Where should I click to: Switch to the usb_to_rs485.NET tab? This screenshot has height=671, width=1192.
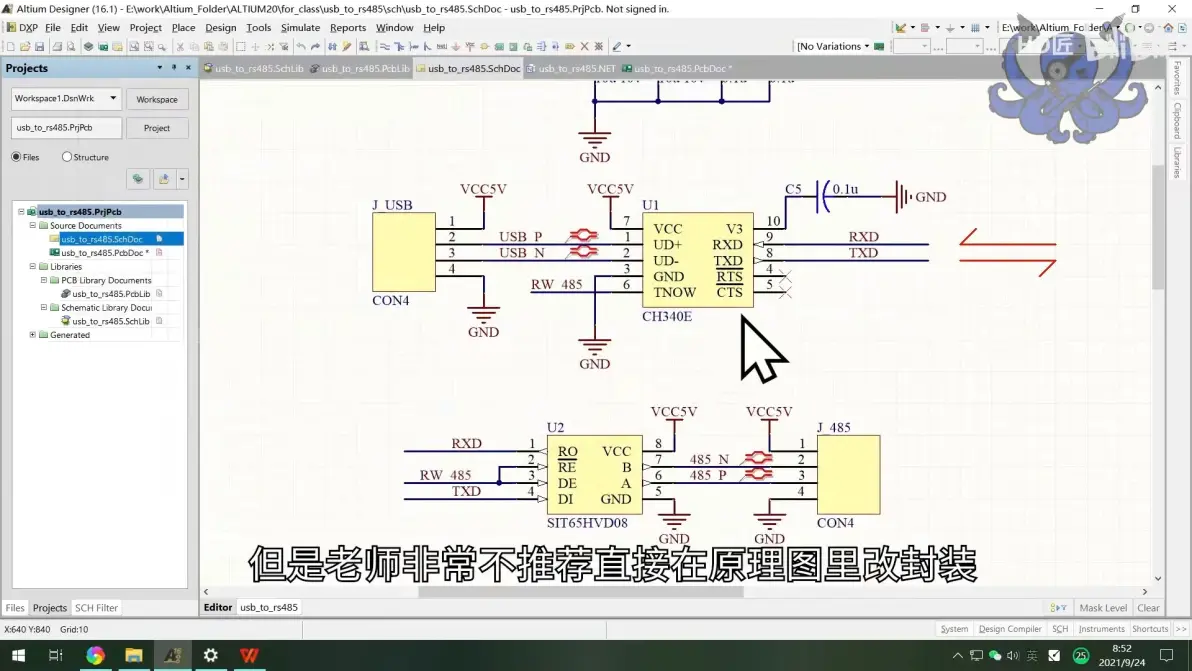pyautogui.click(x=572, y=68)
